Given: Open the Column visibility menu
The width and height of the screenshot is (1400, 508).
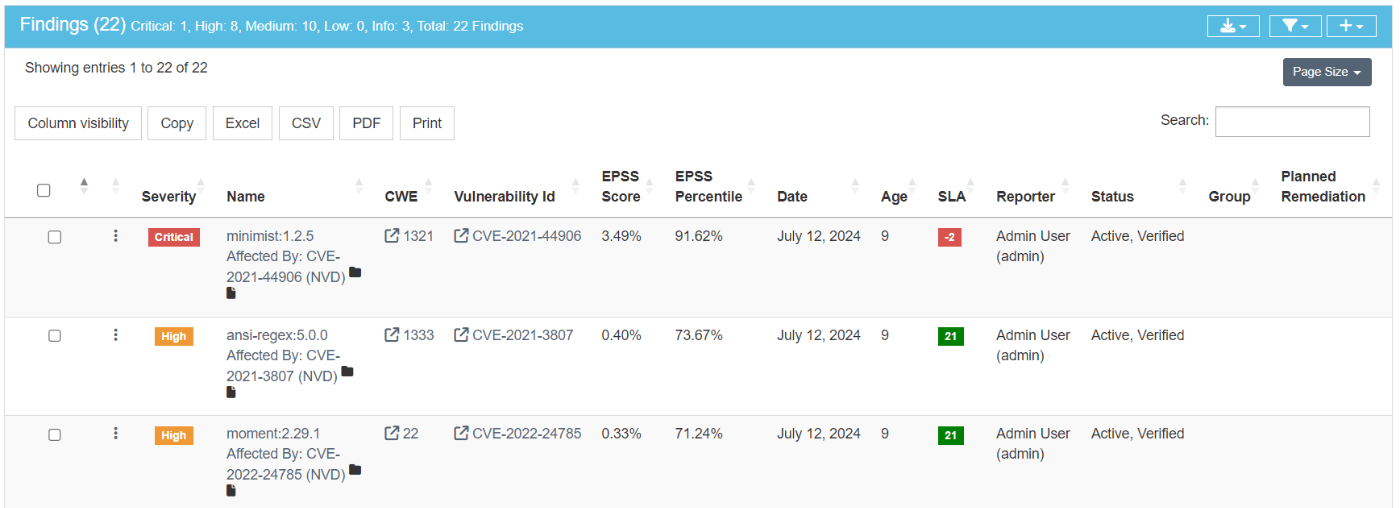Looking at the screenshot, I should tap(78, 123).
